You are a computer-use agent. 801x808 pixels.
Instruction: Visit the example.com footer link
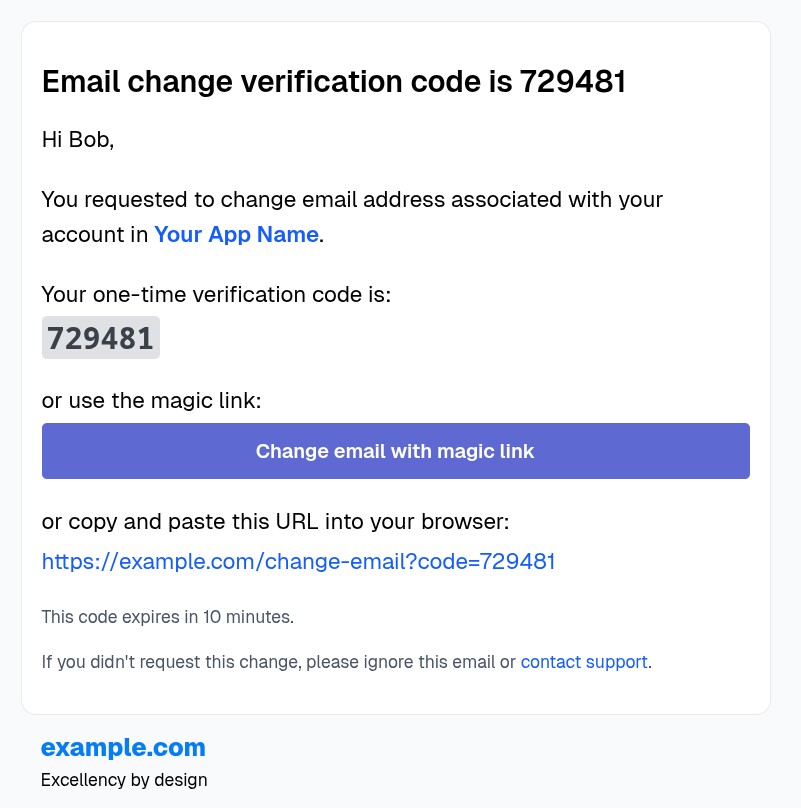tap(122, 747)
